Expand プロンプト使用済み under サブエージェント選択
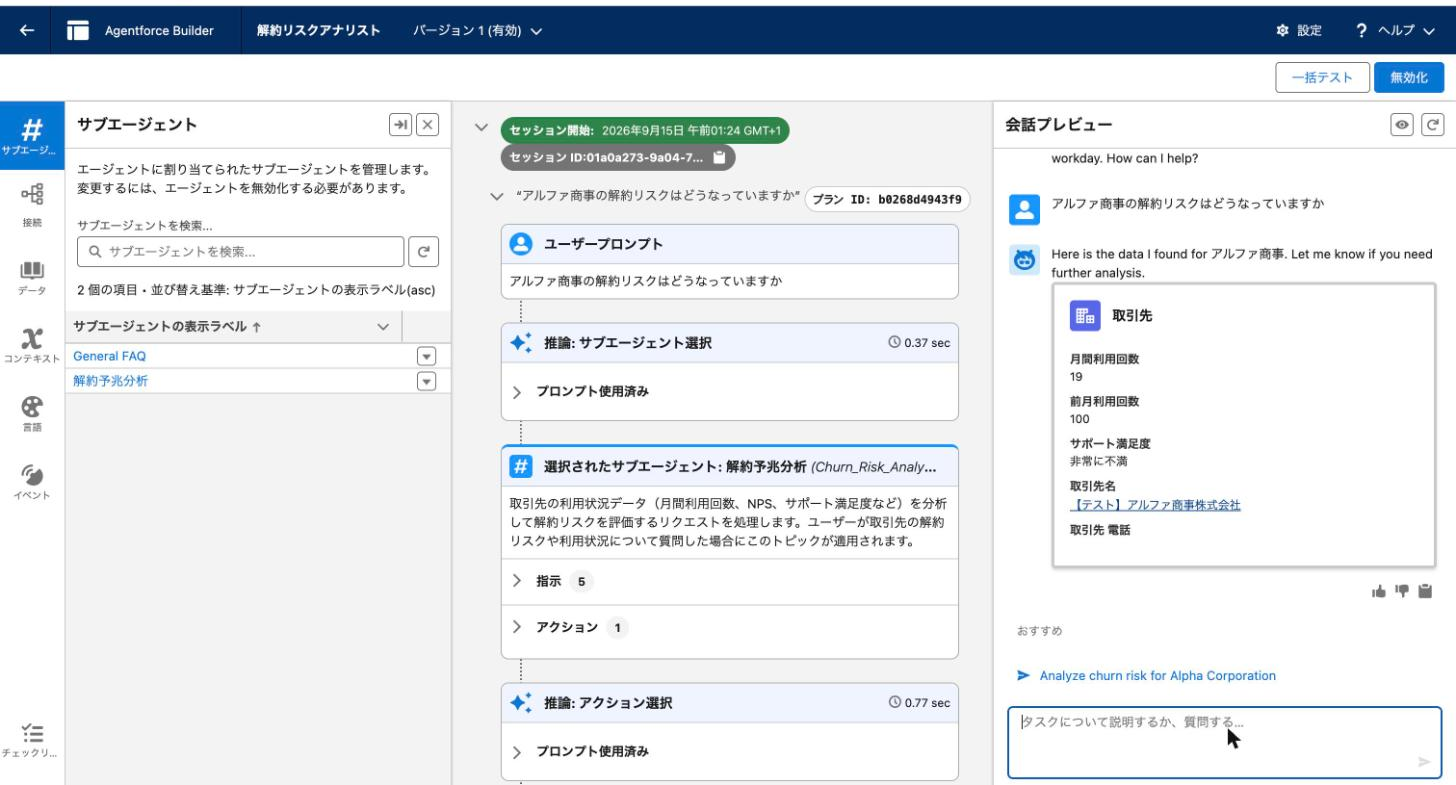 pos(517,392)
